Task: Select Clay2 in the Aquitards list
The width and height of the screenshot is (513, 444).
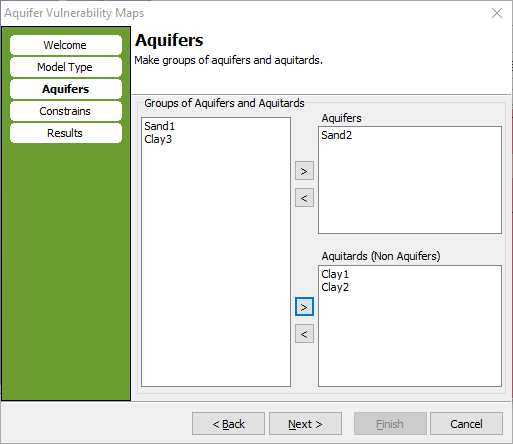Action: tap(335, 287)
